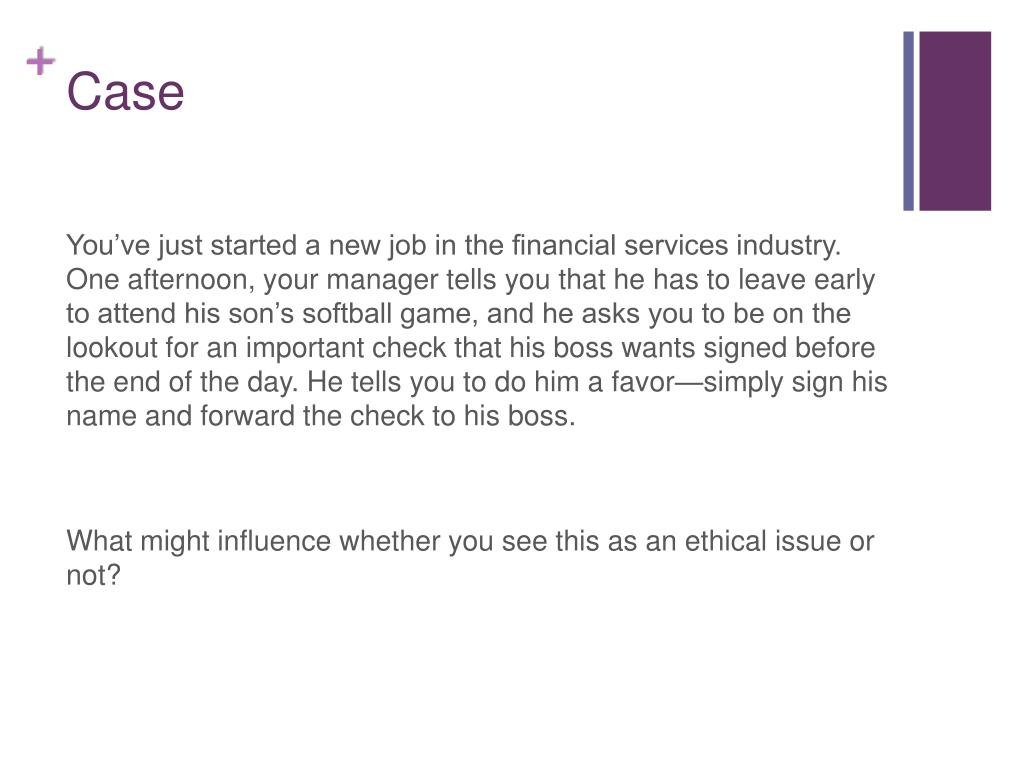Screen dimensions: 1024x768
Task: Click the words "his boss." ending the paragraph
Action: [x=520, y=416]
